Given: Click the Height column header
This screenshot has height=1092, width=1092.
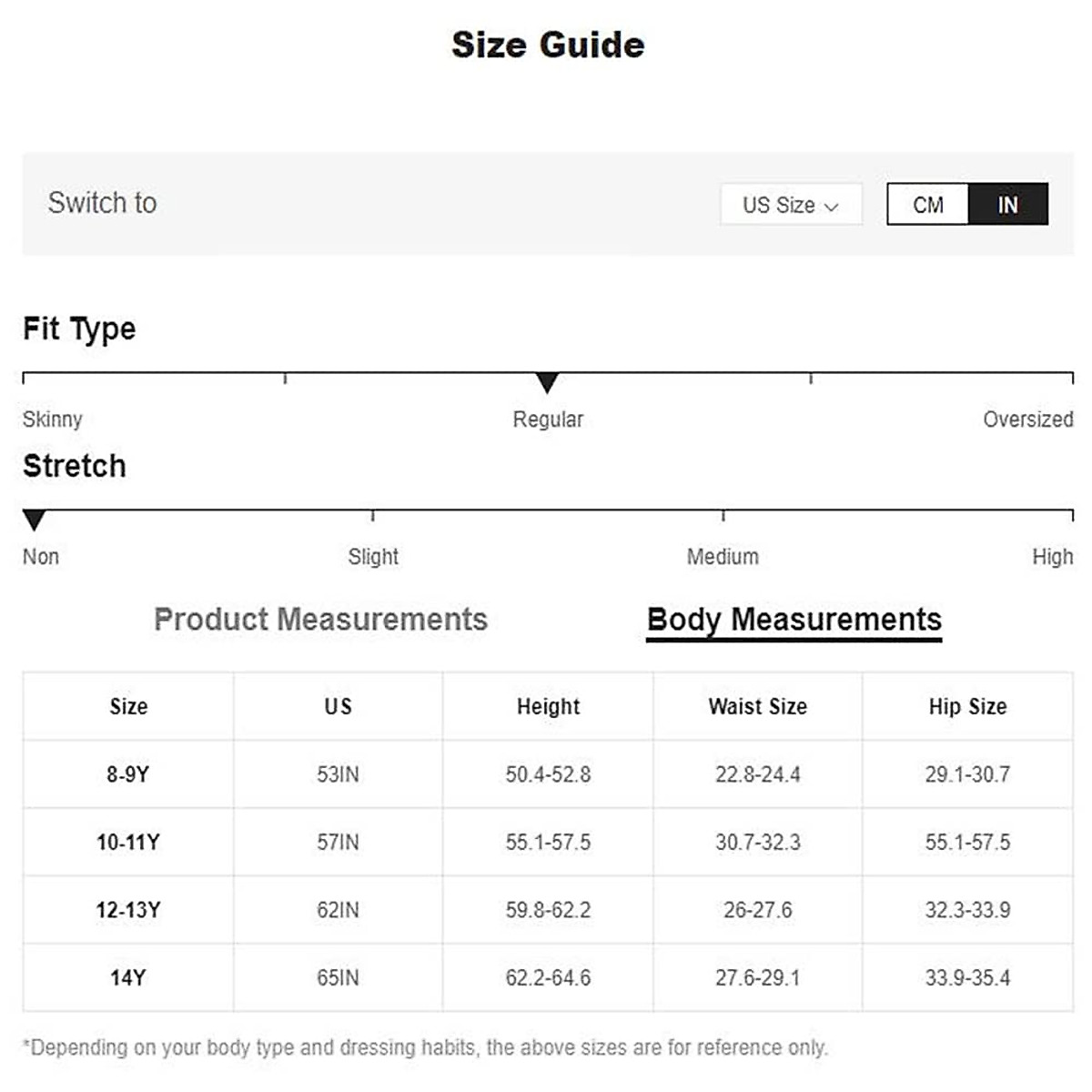Looking at the screenshot, I should pos(548,707).
